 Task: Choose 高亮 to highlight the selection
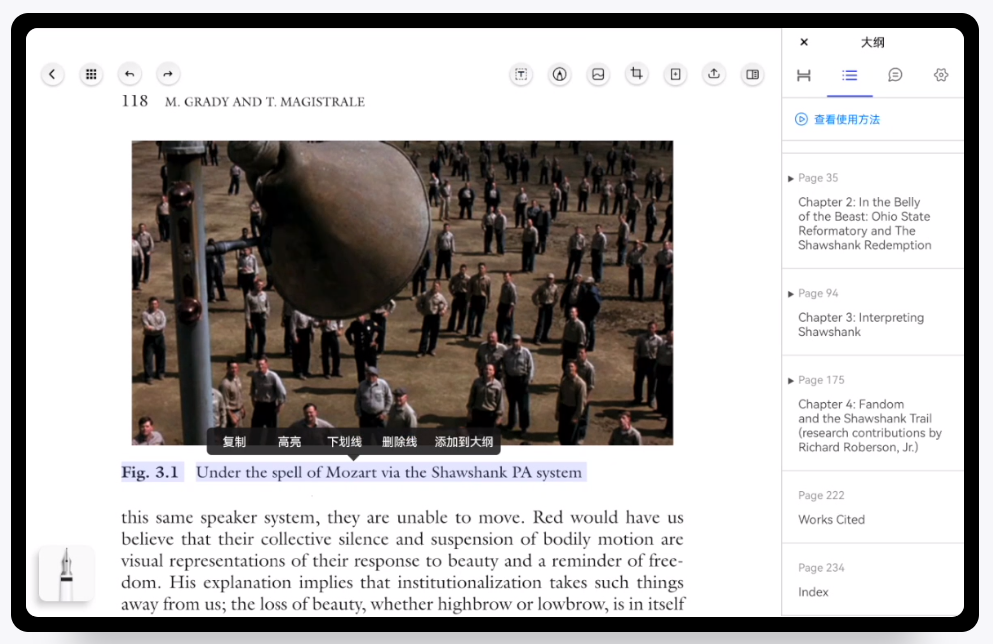(x=289, y=441)
